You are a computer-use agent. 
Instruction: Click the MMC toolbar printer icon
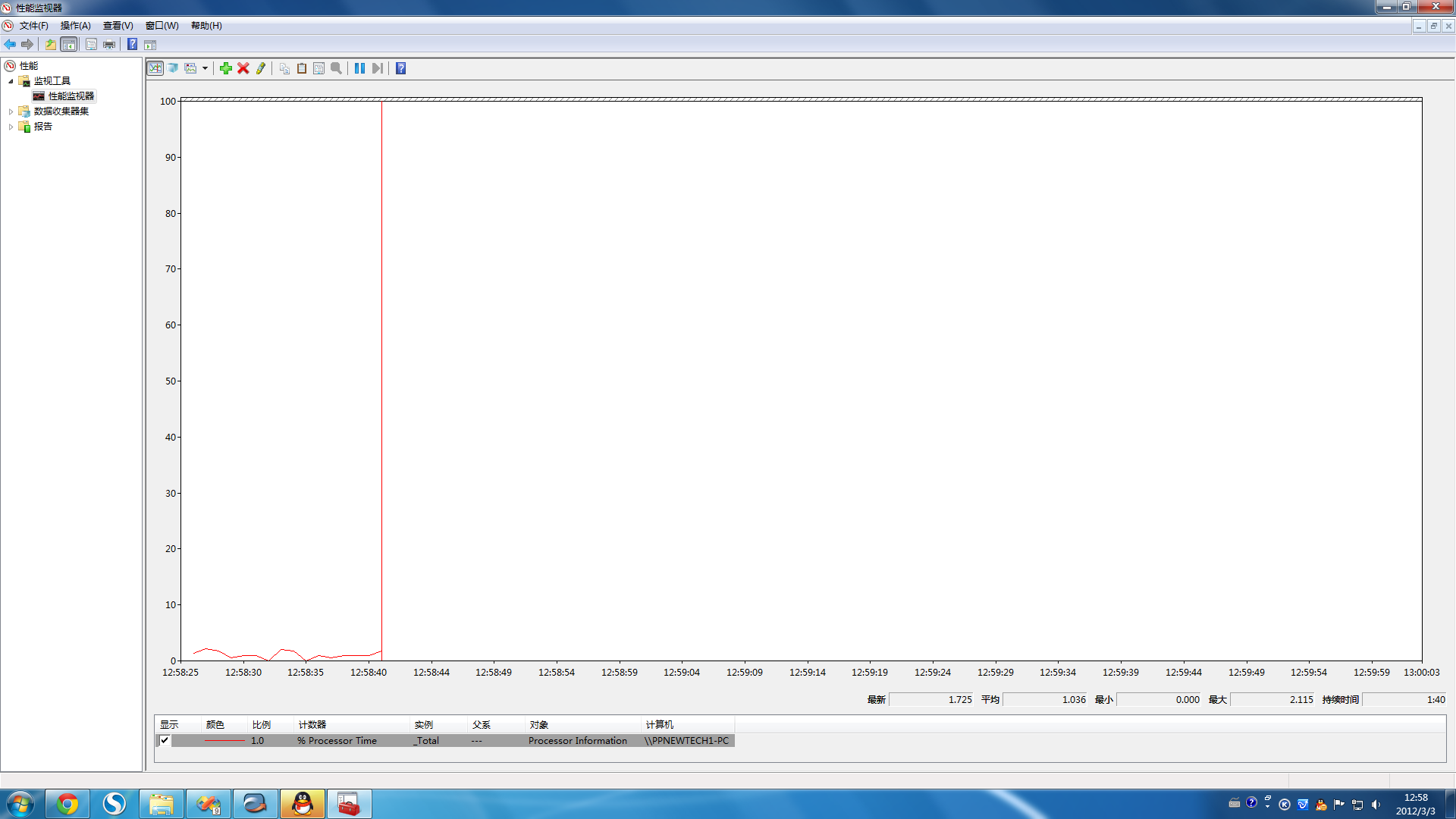pyautogui.click(x=109, y=45)
